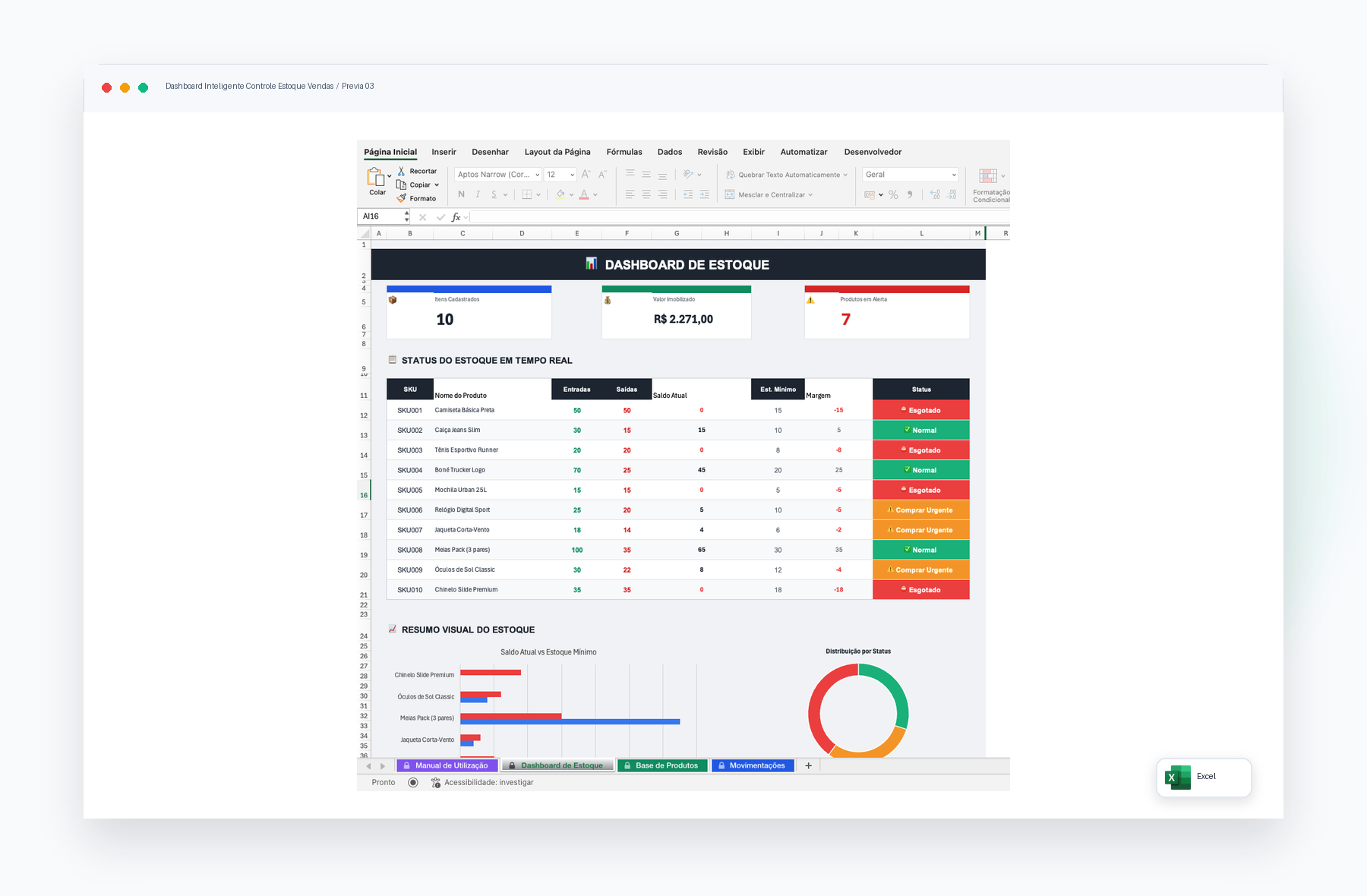1367x896 pixels.
Task: Click the macro record status bar icon
Action: pyautogui.click(x=413, y=782)
